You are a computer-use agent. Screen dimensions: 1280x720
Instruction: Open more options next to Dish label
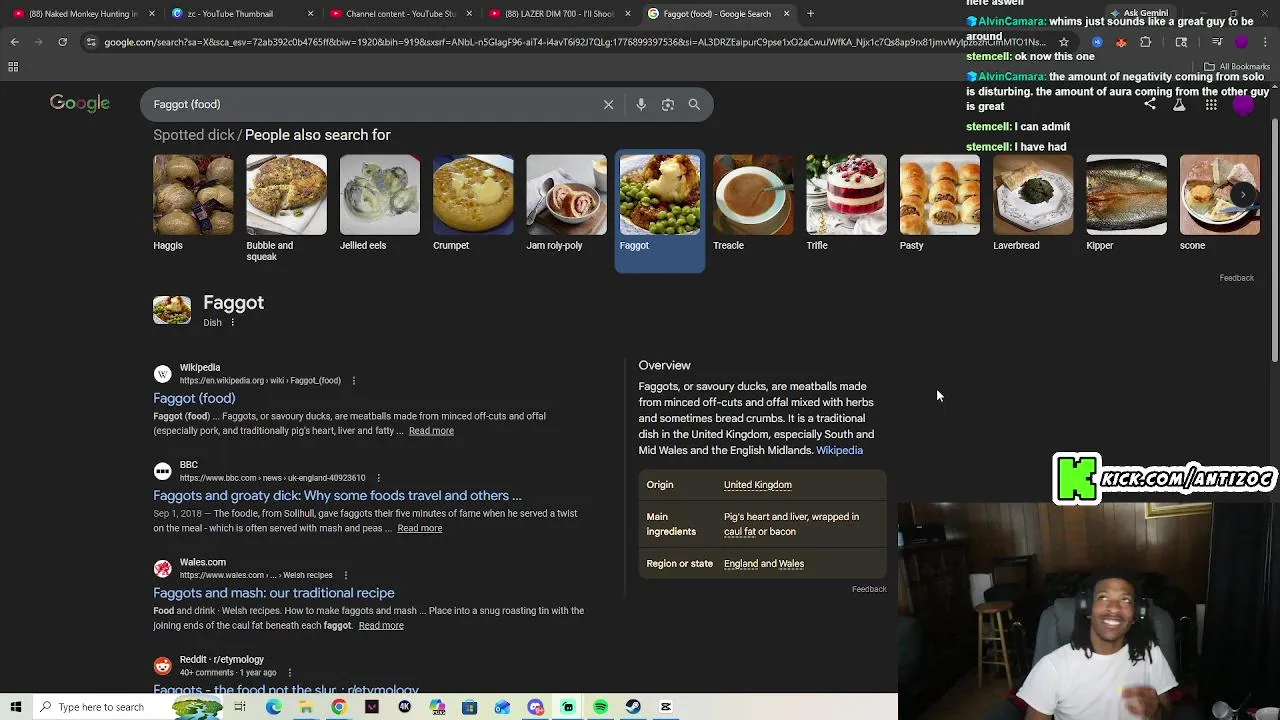(233, 323)
